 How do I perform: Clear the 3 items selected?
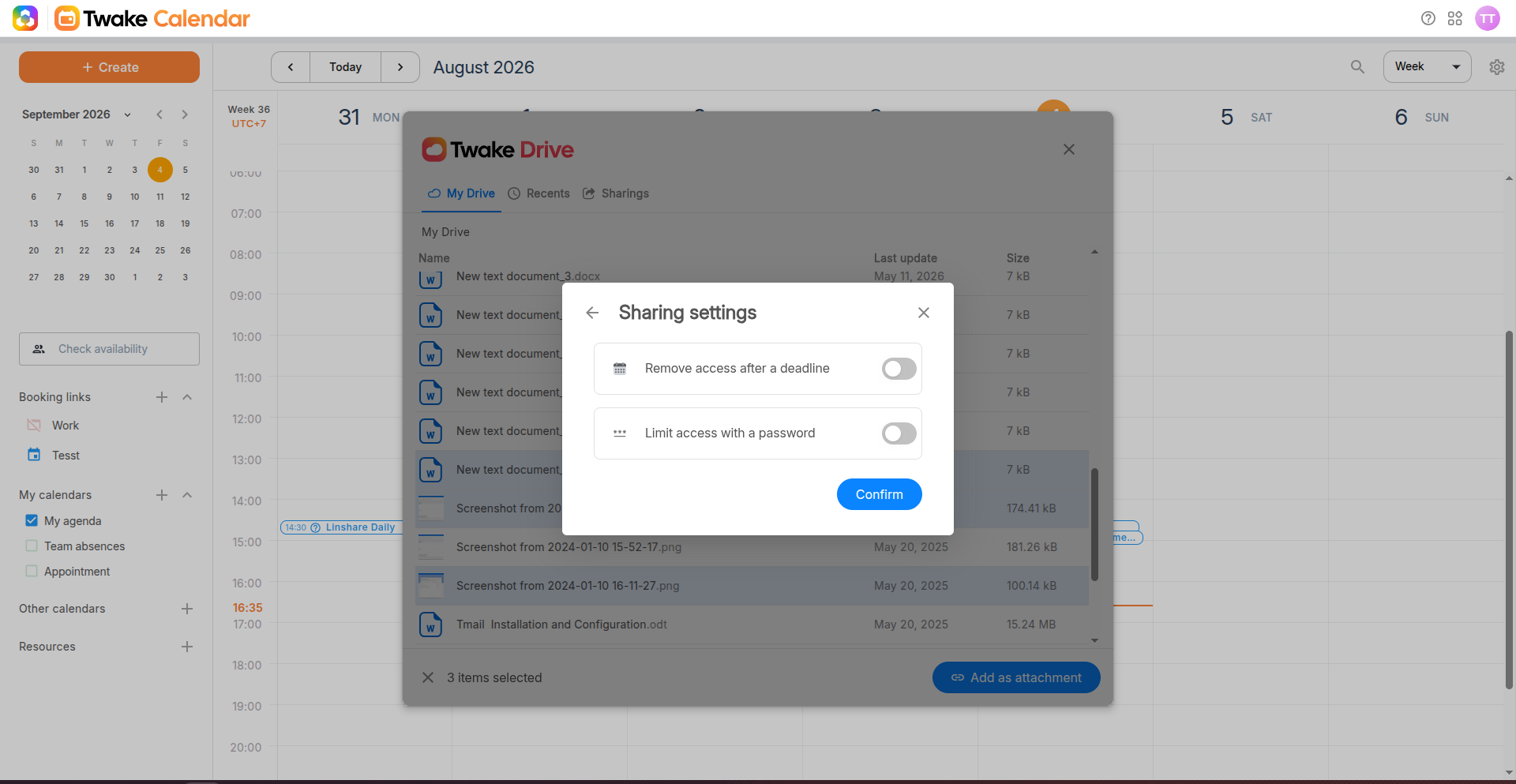(x=428, y=677)
